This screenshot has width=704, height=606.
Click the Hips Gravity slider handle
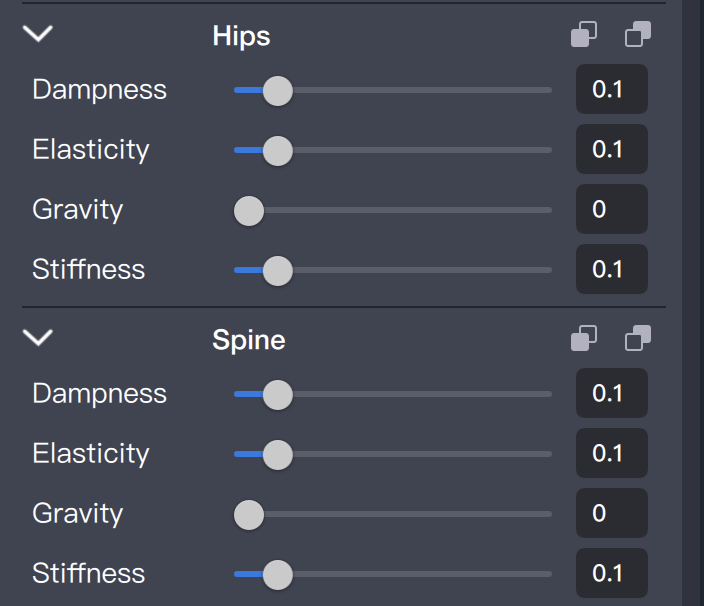coord(248,210)
